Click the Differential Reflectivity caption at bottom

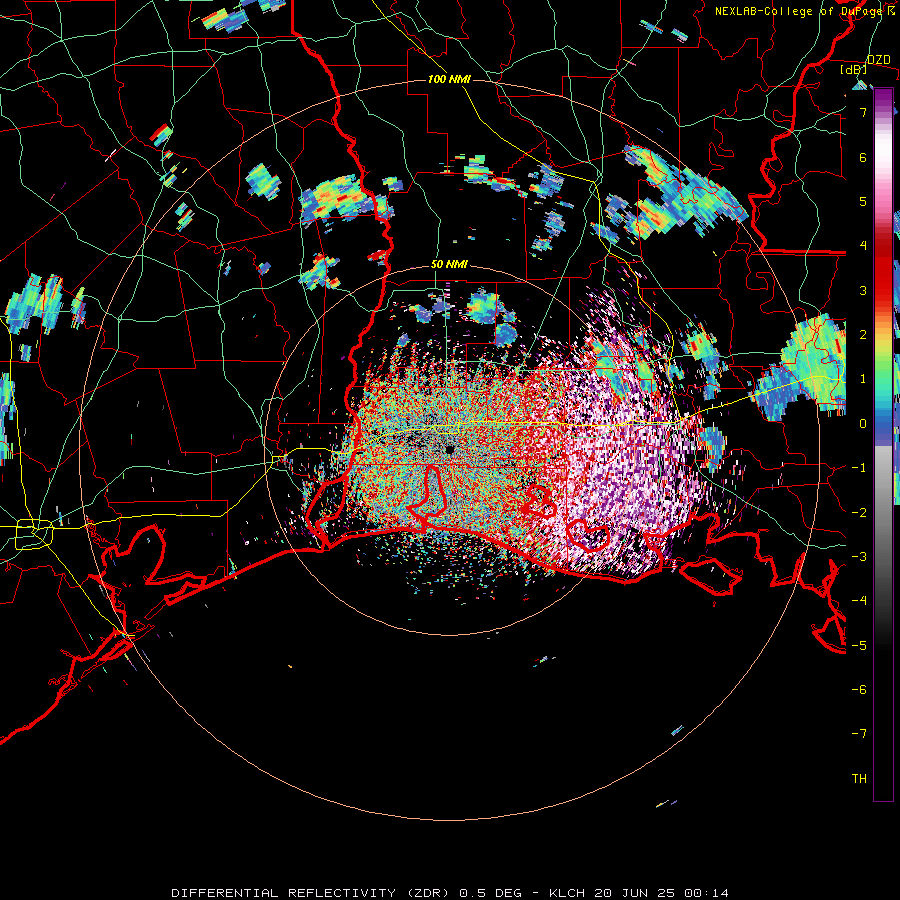click(451, 893)
